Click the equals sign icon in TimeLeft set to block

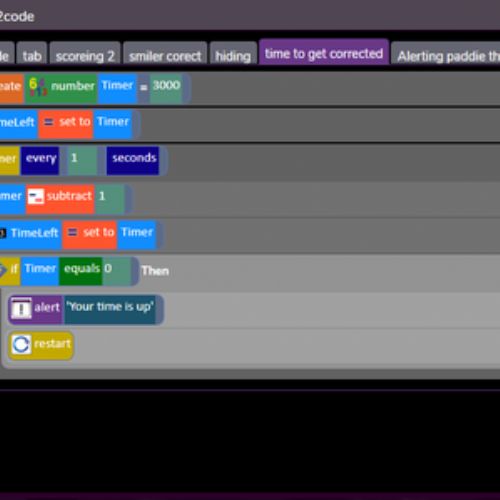click(x=73, y=232)
